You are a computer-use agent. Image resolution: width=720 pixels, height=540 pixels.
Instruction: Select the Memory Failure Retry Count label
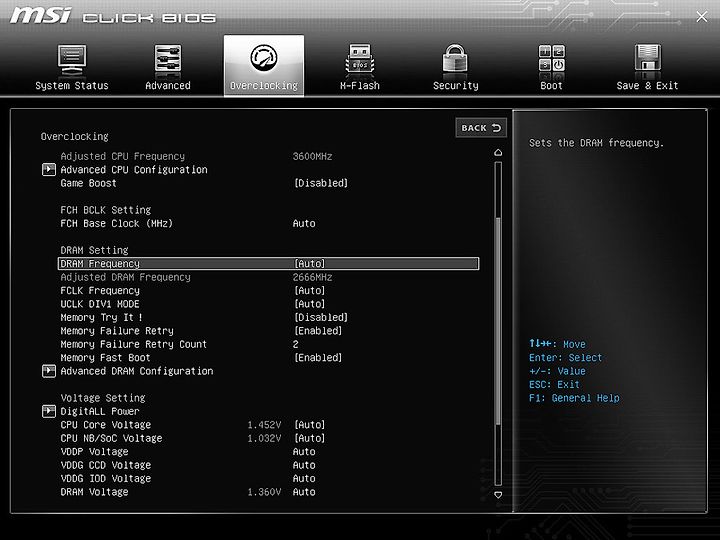coord(133,344)
